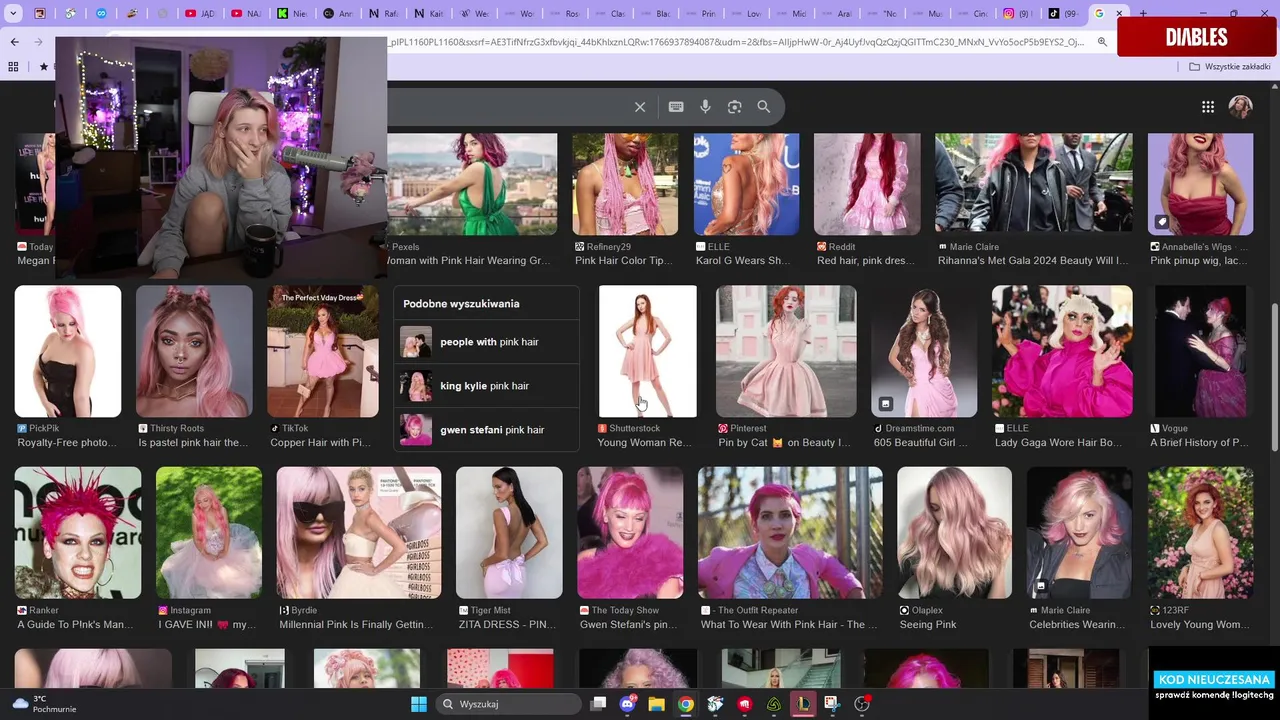Open the Windows Start menu
This screenshot has height=720, width=1280.
[419, 704]
